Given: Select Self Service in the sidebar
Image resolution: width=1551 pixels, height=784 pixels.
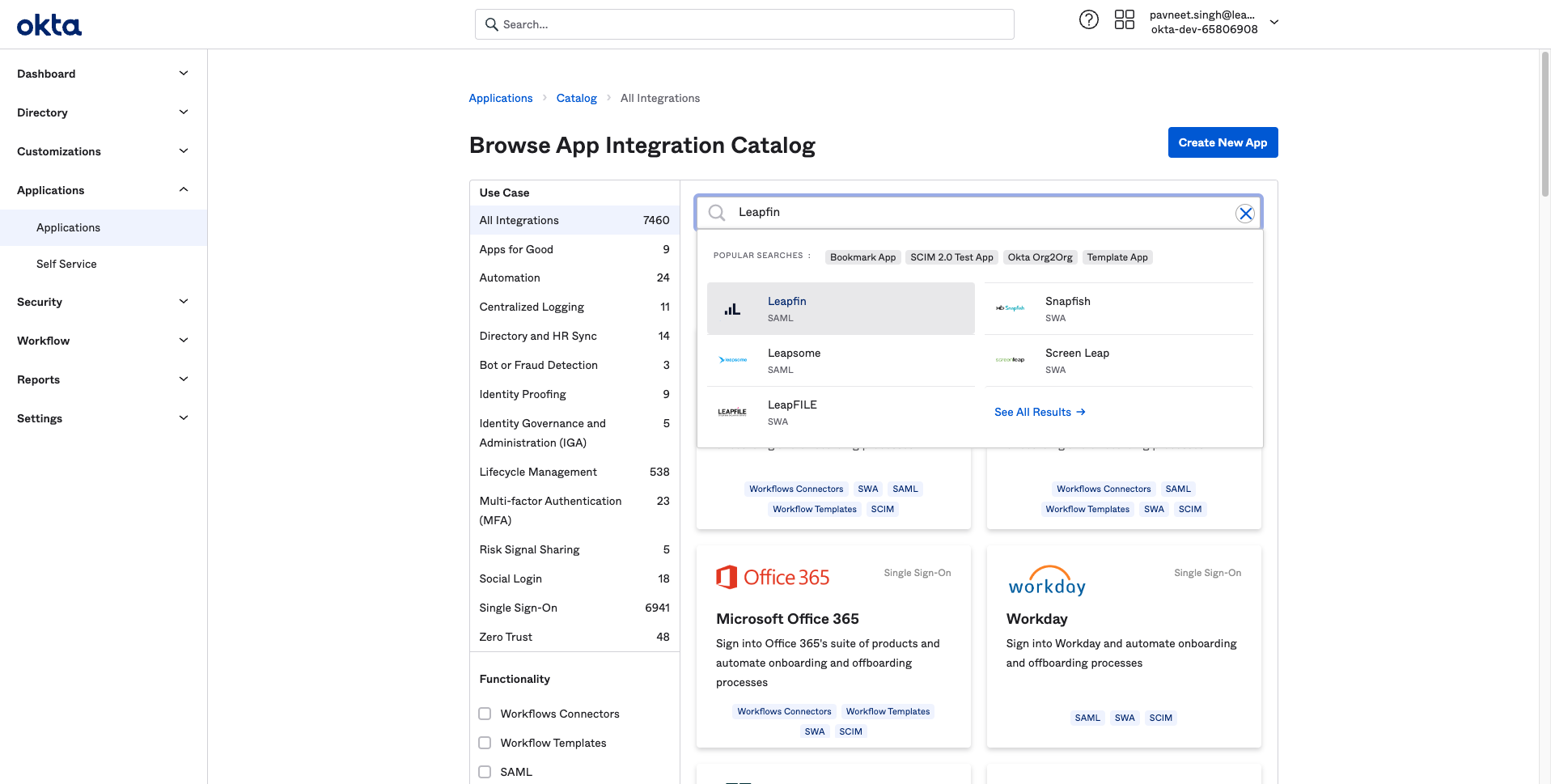Looking at the screenshot, I should 66,264.
